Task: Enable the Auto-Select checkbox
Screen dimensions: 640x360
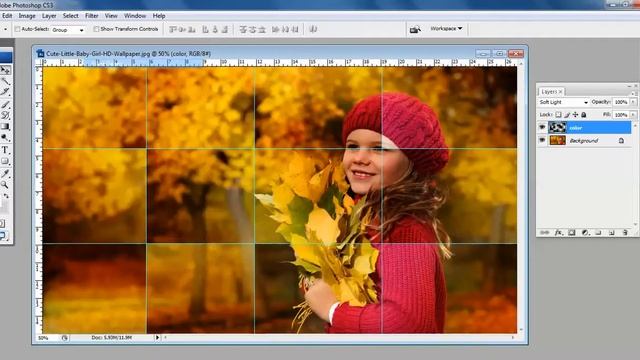Action: coord(18,29)
